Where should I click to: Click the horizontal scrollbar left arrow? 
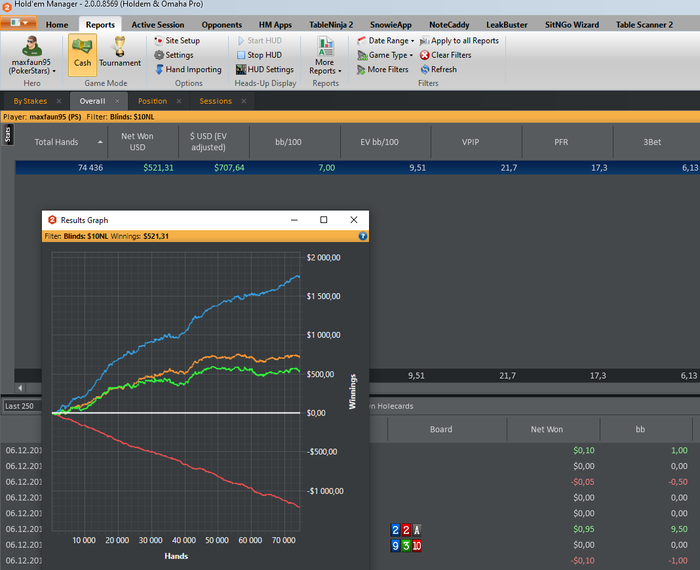[20, 388]
